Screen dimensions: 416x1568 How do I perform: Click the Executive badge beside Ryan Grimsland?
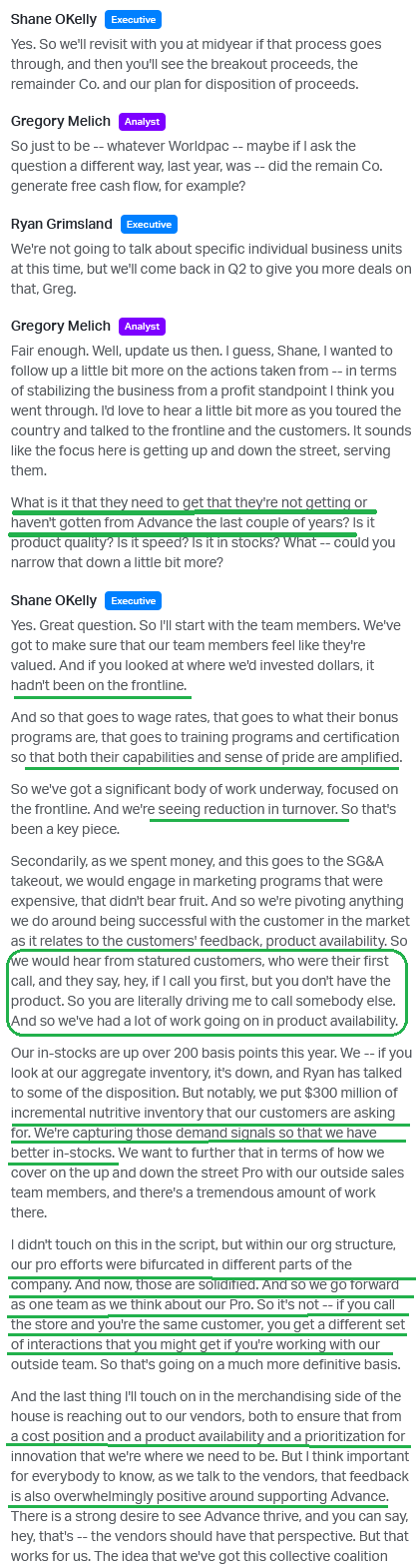click(150, 224)
